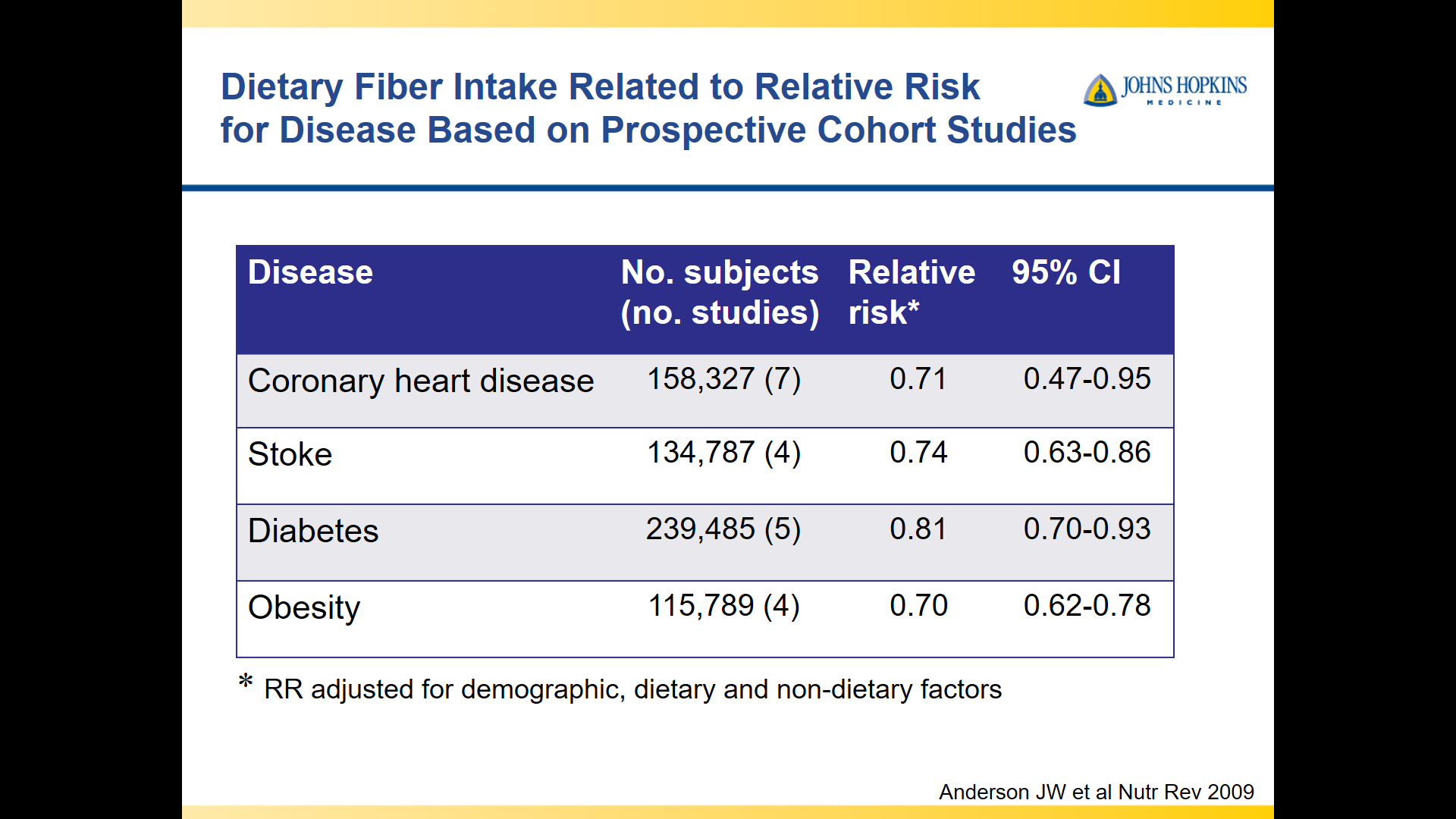Click the Disease column header
The width and height of the screenshot is (1456, 819).
[310, 273]
